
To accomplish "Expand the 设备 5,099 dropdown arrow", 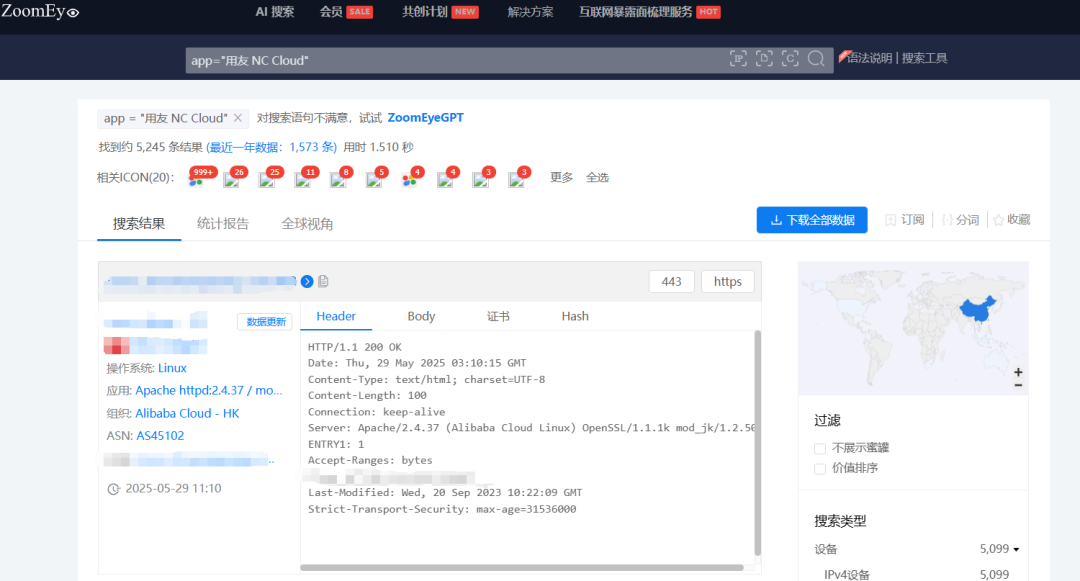I will tap(1016, 549).
